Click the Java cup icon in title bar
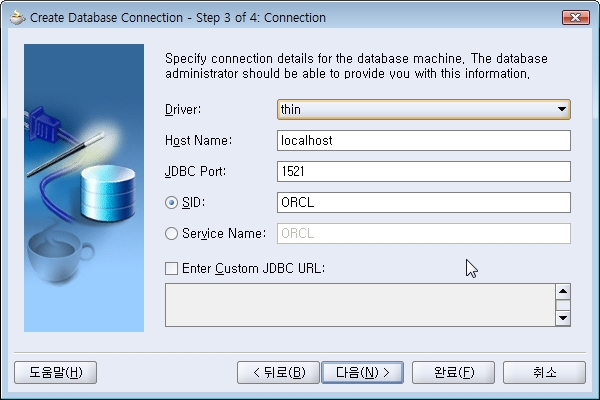 [17, 18]
